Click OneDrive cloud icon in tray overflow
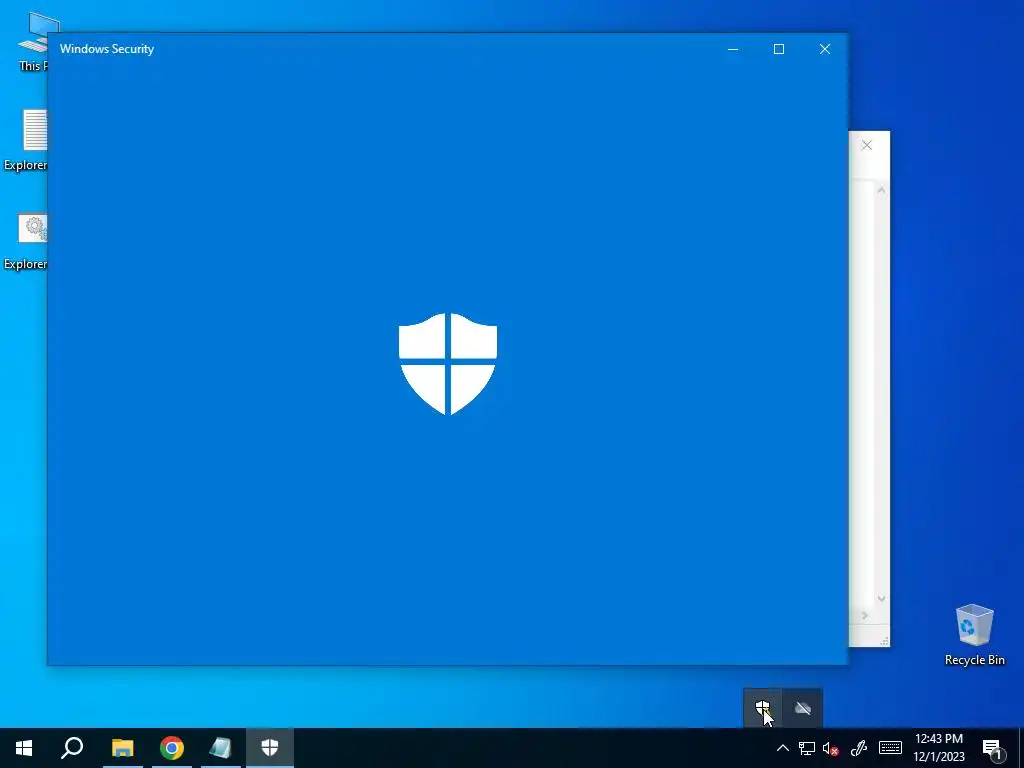 click(803, 708)
